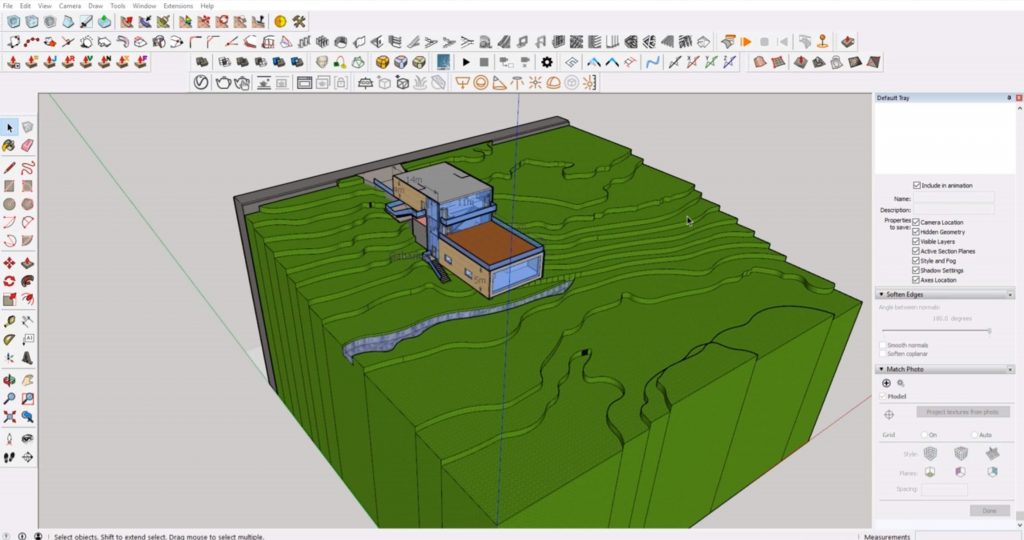Click the Default Tray pin button
The width and height of the screenshot is (1024, 540).
point(1010,97)
